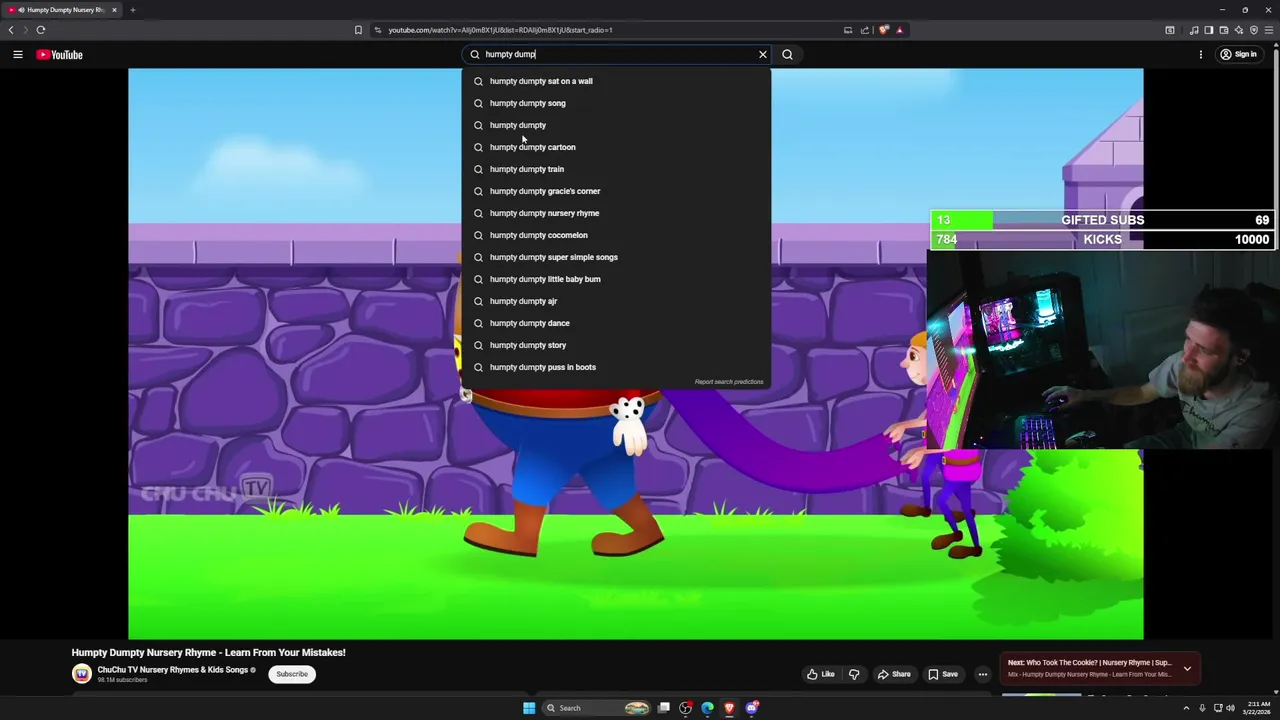Image resolution: width=1280 pixels, height=720 pixels.
Task: Choose suggestion 'humpty dumpty super simple songs'
Action: click(616, 257)
